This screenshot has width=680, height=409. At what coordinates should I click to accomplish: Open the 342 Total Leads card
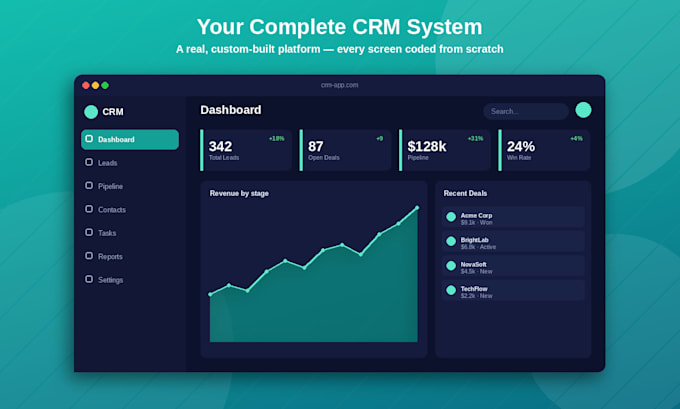[x=246, y=150]
